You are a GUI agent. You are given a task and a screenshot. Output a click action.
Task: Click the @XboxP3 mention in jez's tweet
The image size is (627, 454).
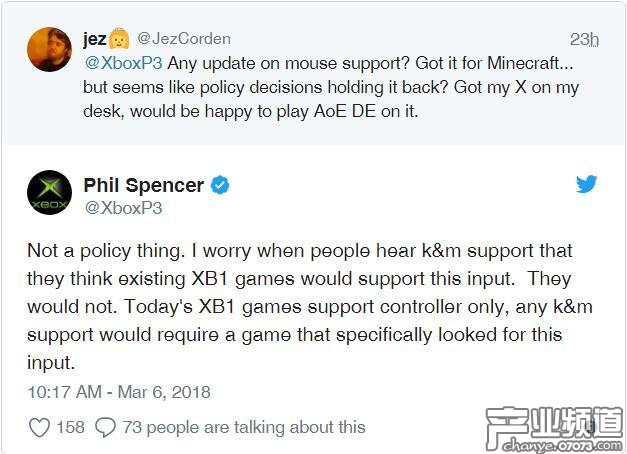coord(121,63)
